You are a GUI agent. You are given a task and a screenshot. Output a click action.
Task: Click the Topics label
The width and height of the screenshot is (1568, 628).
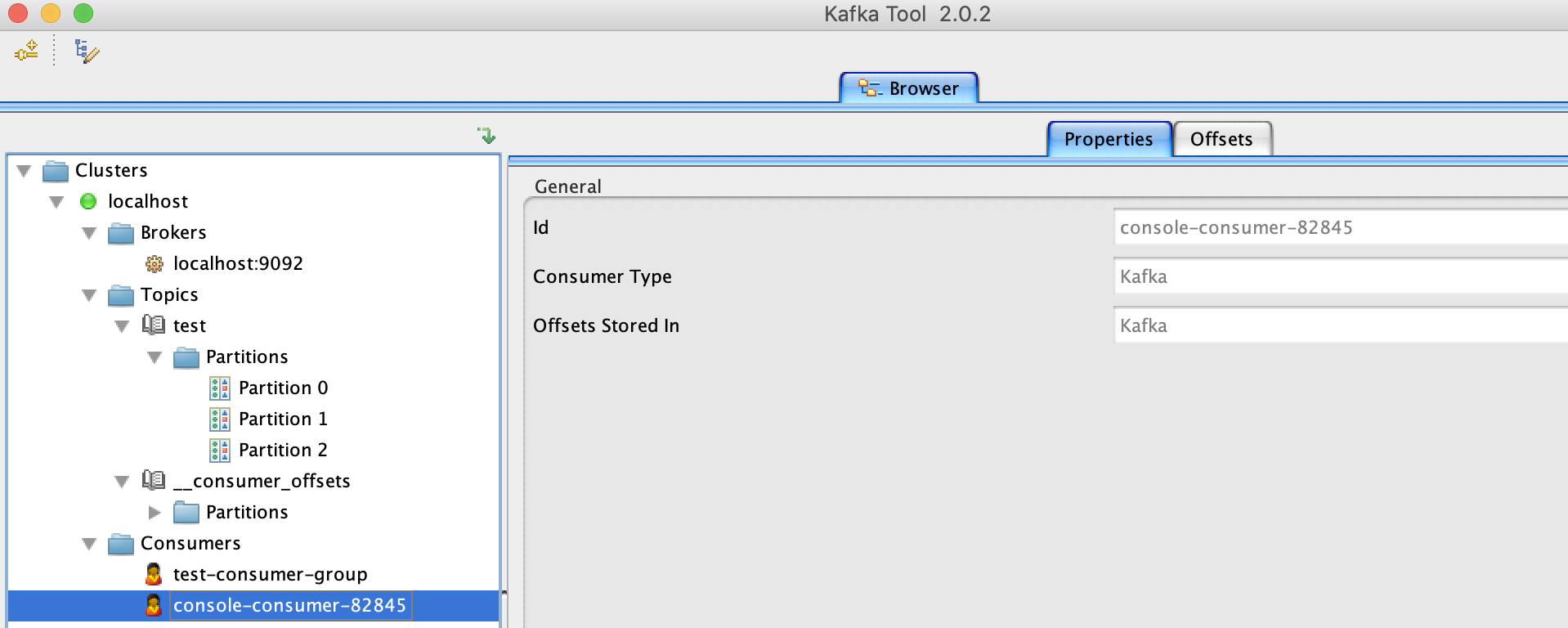click(x=169, y=294)
